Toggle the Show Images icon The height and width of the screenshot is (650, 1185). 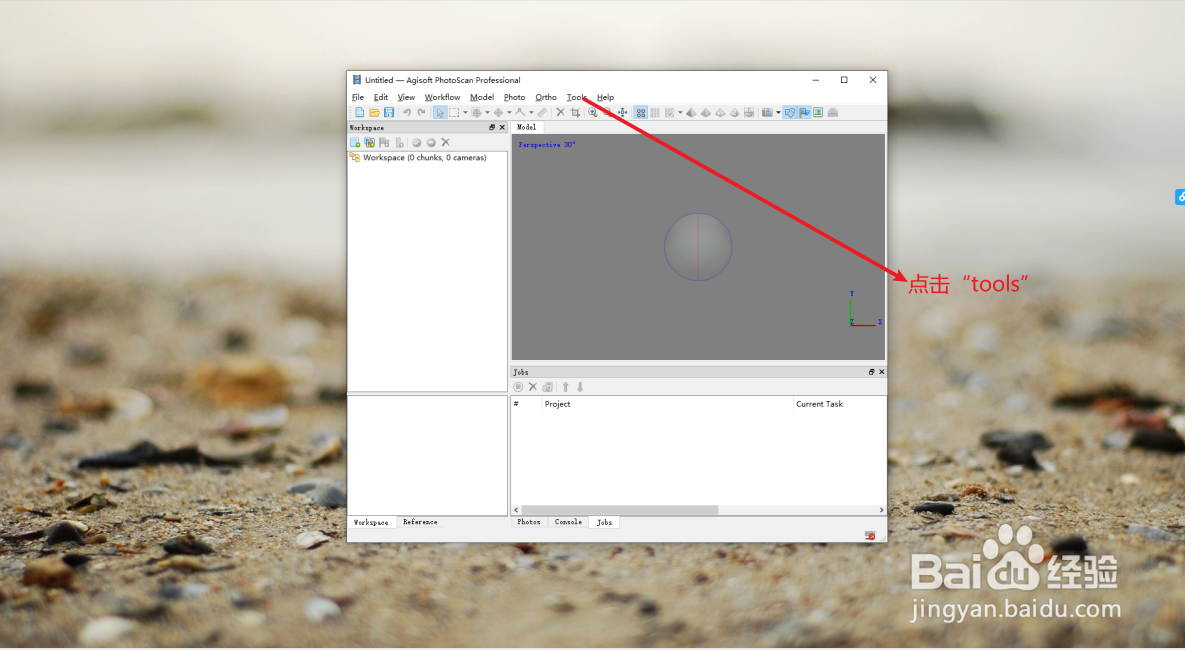[x=818, y=112]
